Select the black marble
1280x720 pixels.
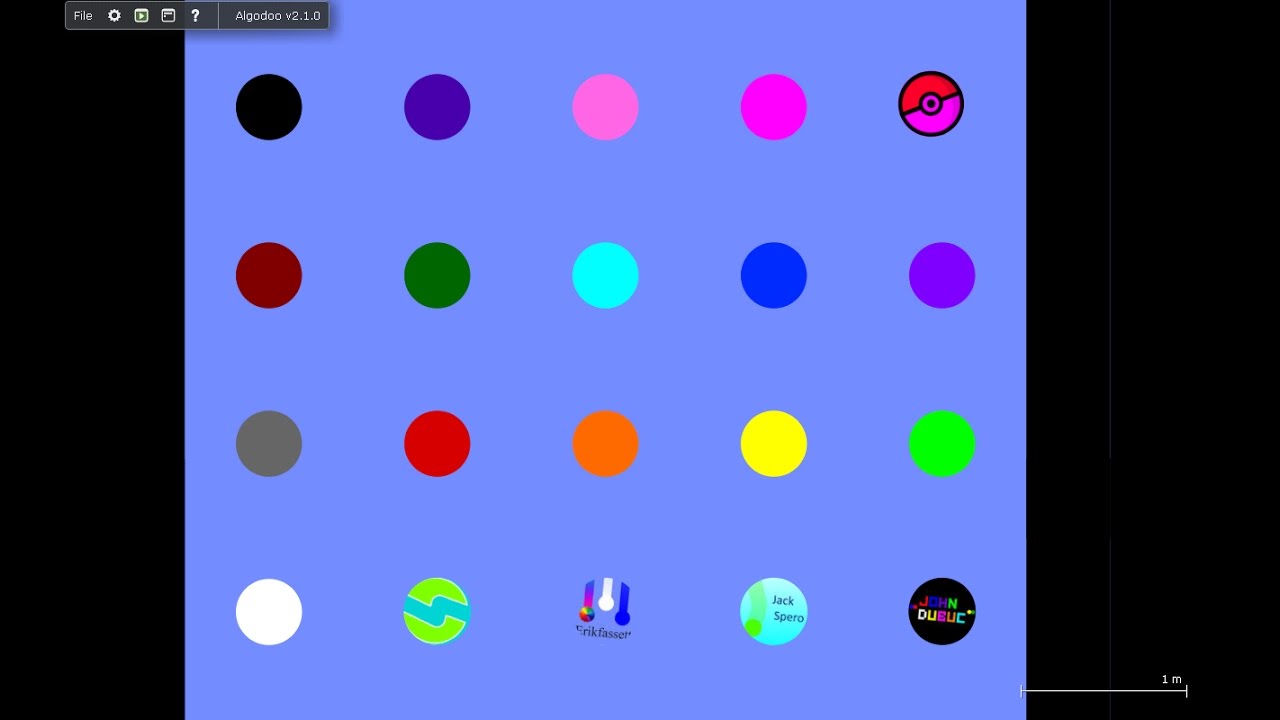point(269,107)
